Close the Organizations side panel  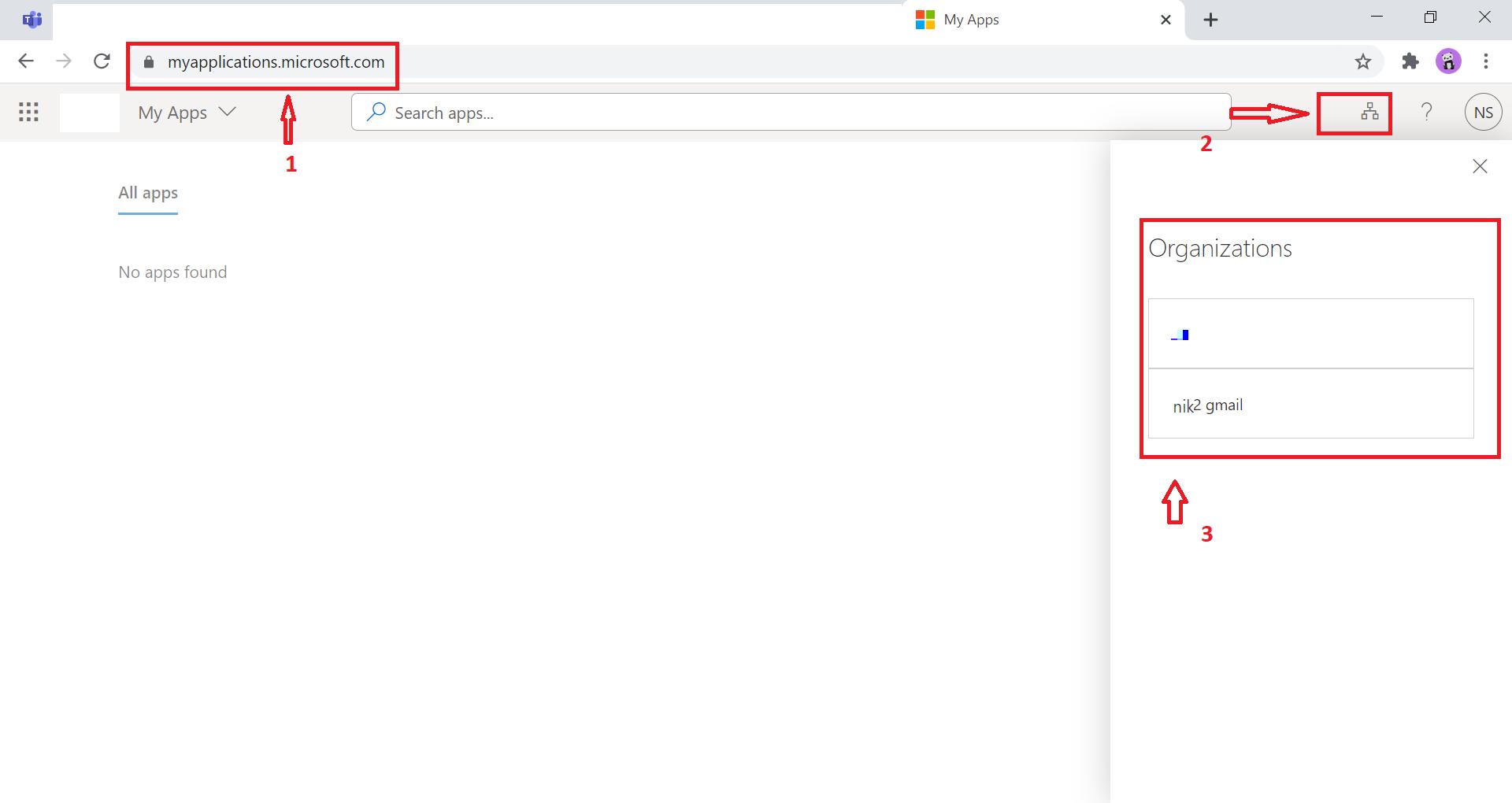pyautogui.click(x=1480, y=166)
